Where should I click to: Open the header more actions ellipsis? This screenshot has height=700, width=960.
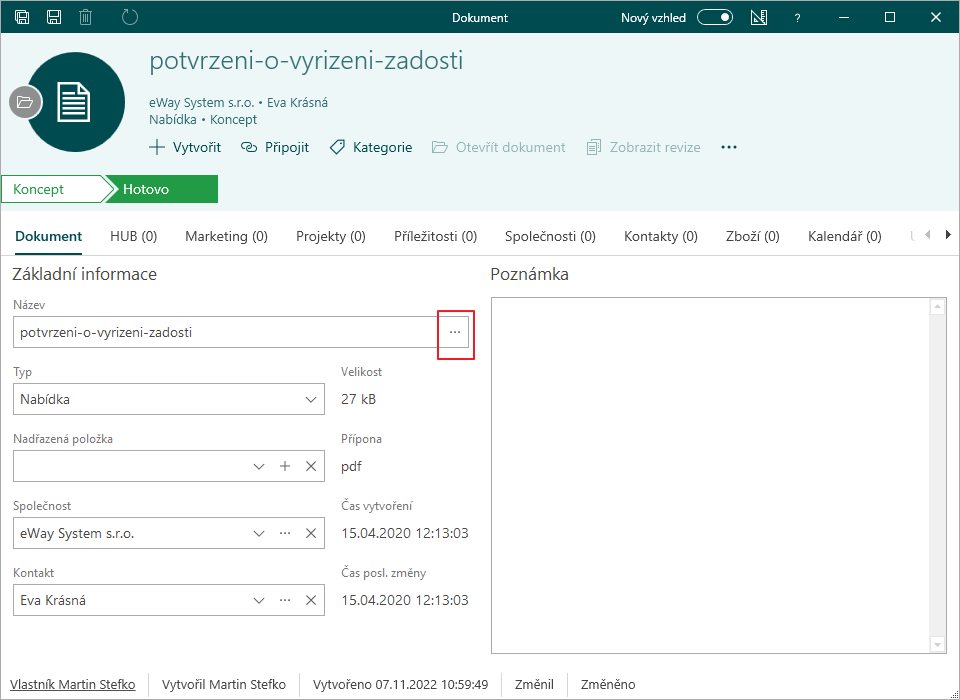click(729, 147)
